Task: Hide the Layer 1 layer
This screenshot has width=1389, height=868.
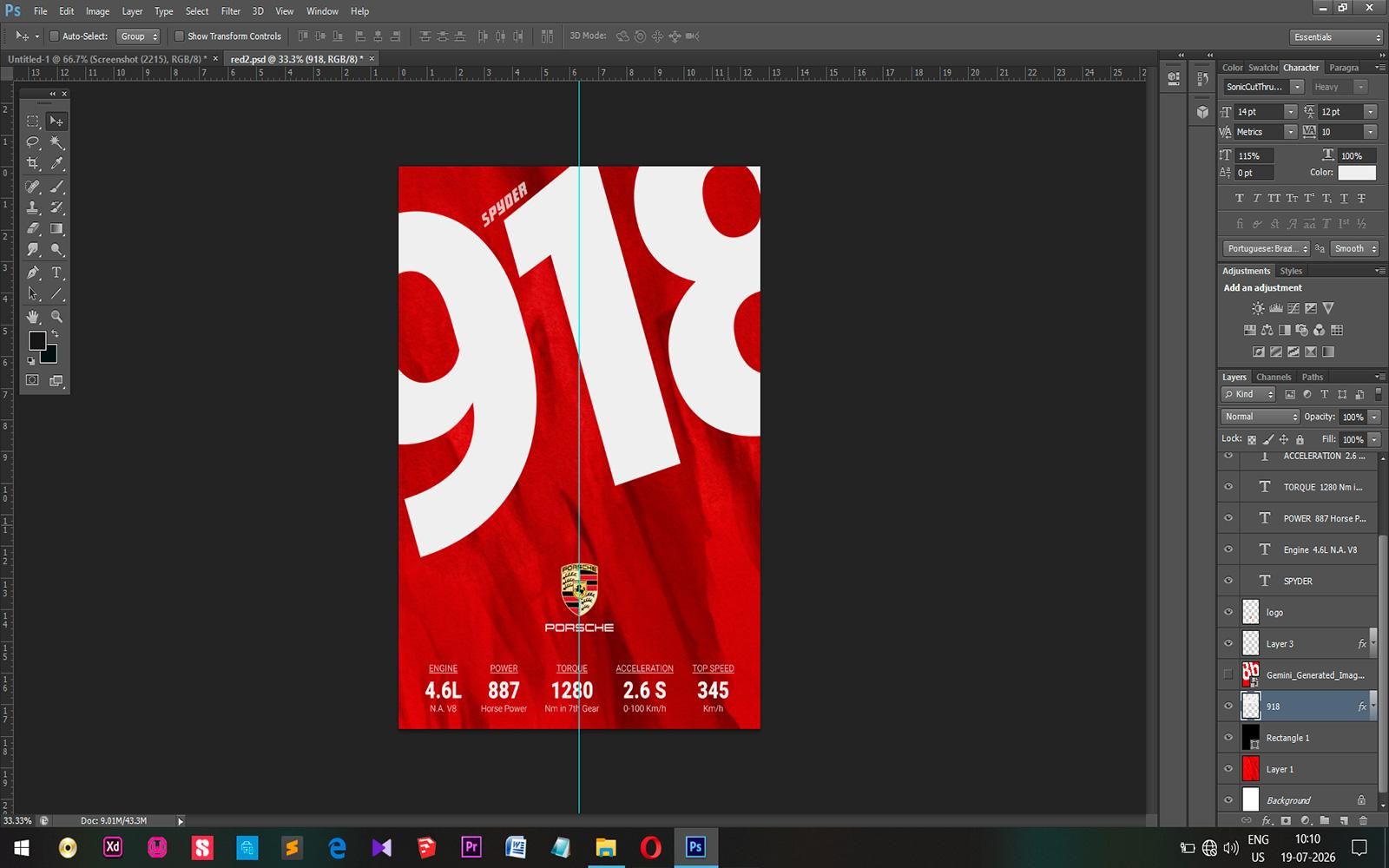Action: [1228, 769]
